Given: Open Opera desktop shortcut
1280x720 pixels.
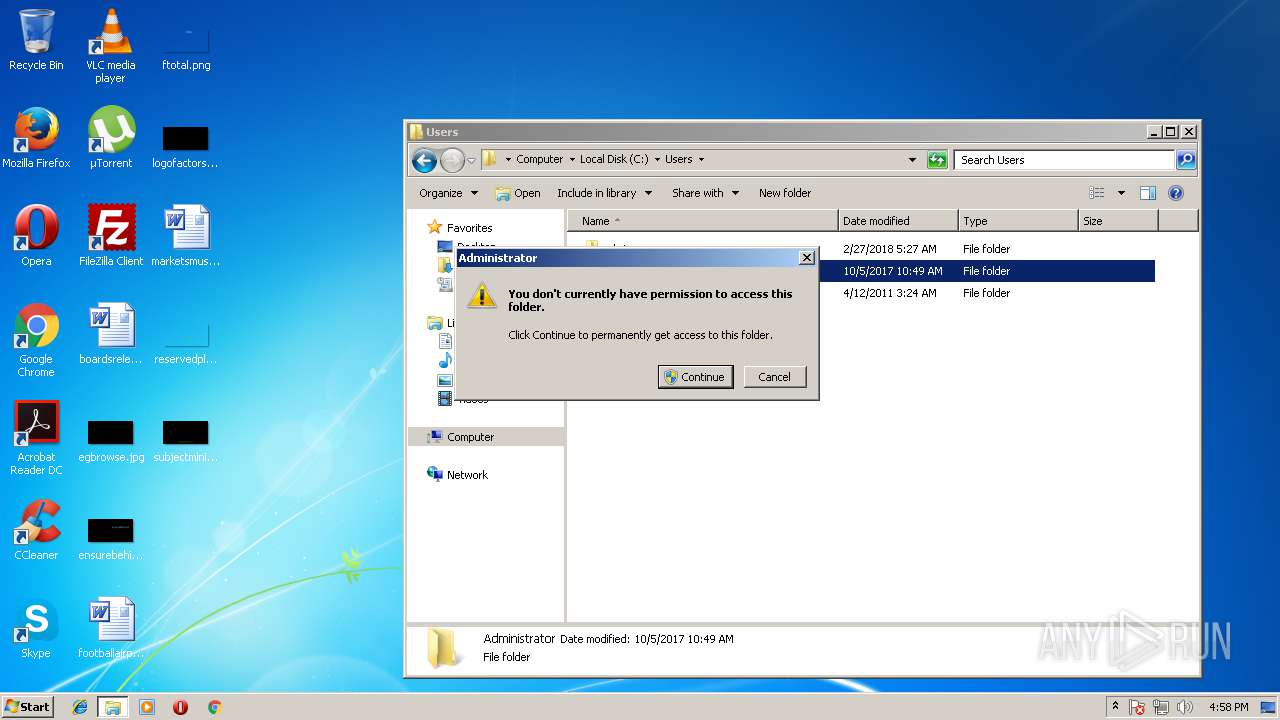Looking at the screenshot, I should click(x=36, y=236).
